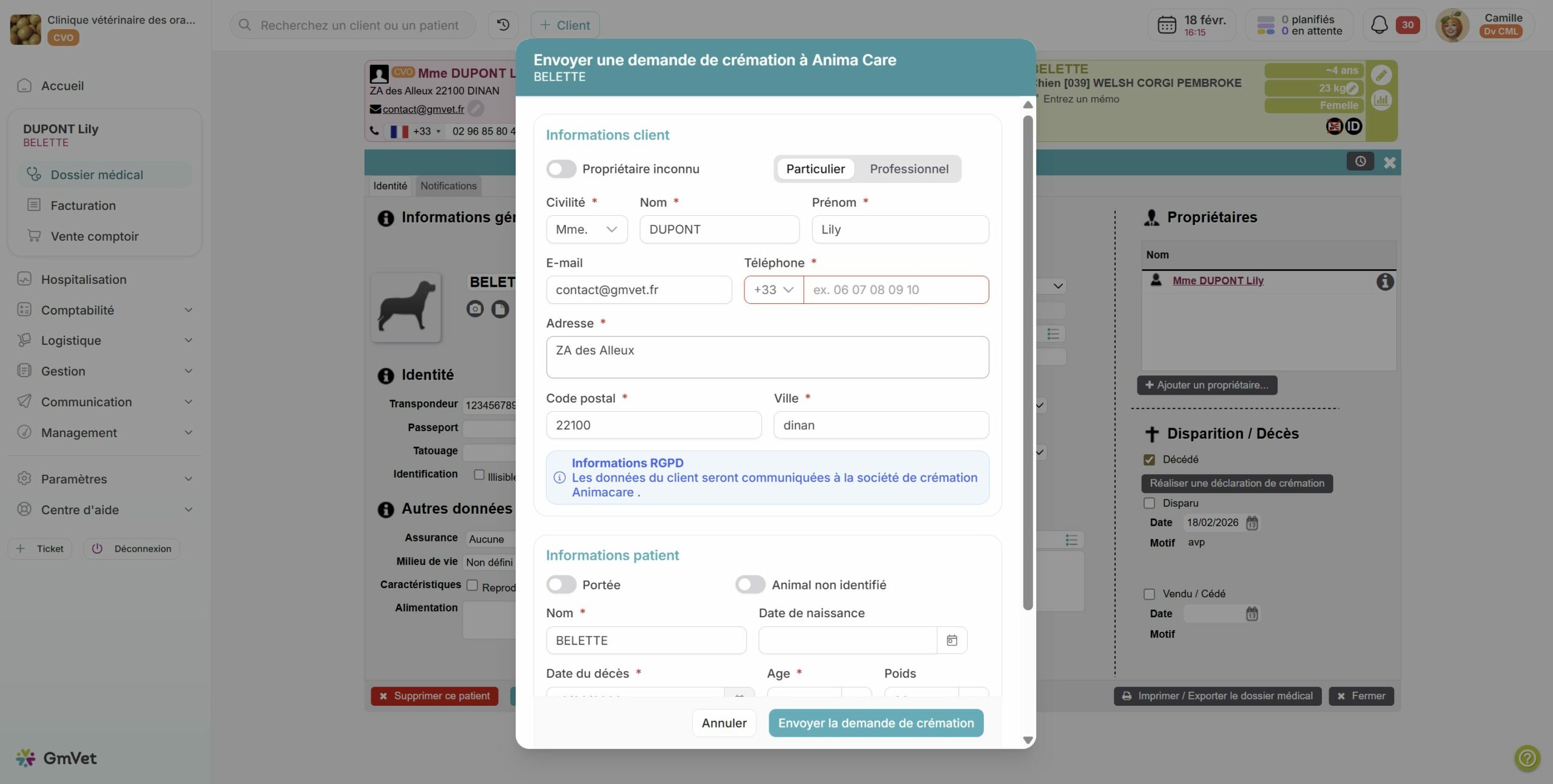
Task: Open date de naissance calendar picker
Action: pos(951,640)
